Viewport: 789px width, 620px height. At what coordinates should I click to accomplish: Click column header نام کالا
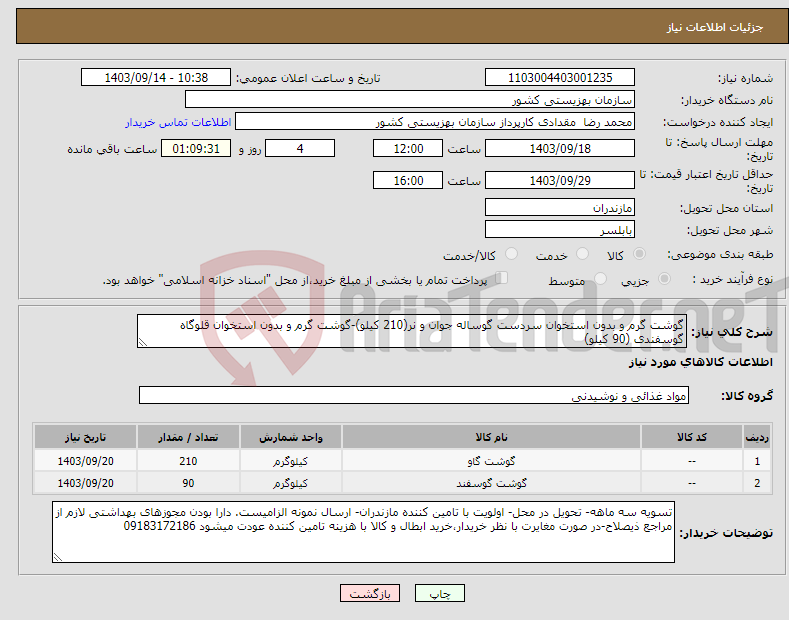coord(491,437)
